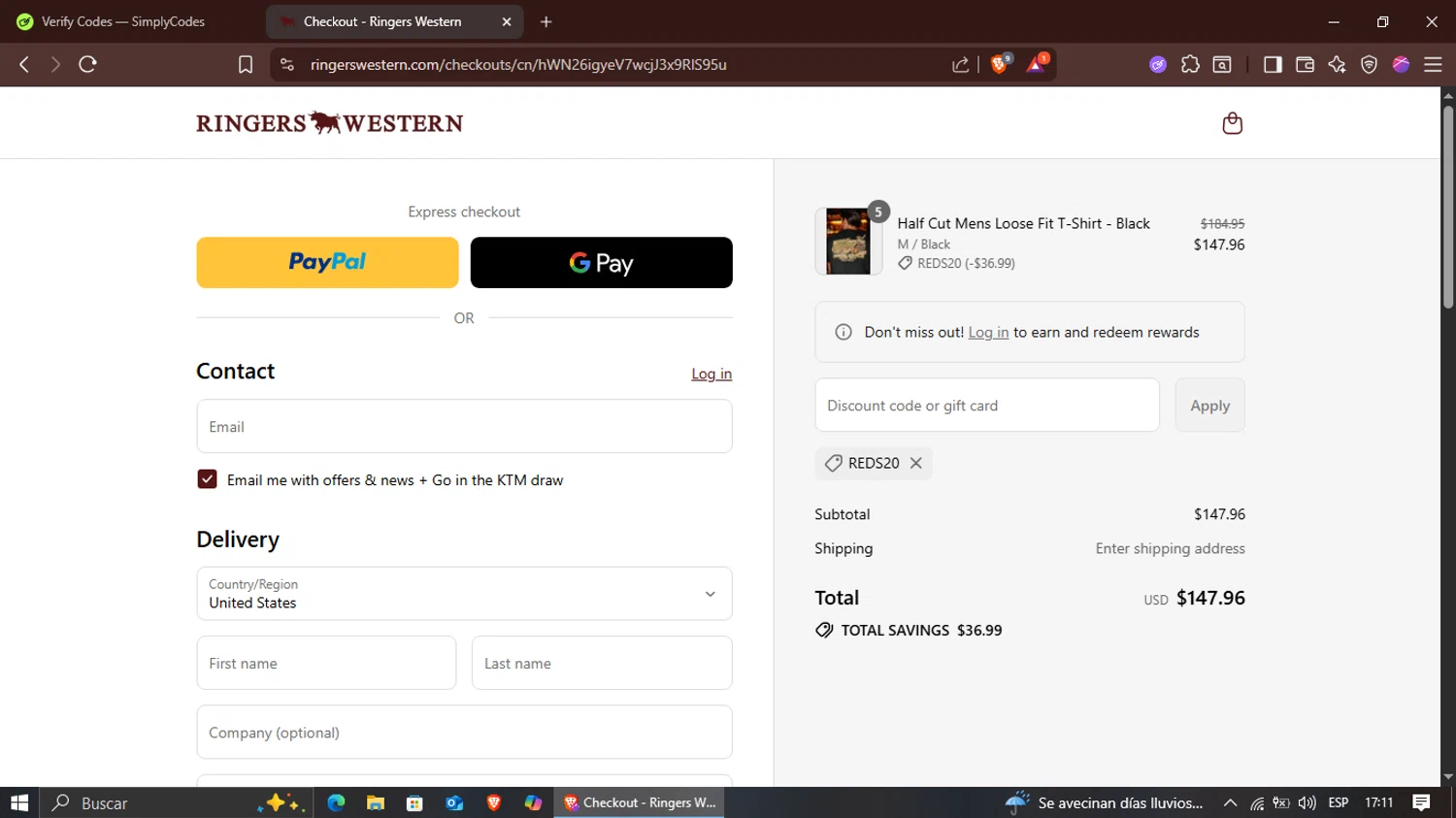
Task: Click the 17:11 taskbar clock
Action: coord(1378,802)
